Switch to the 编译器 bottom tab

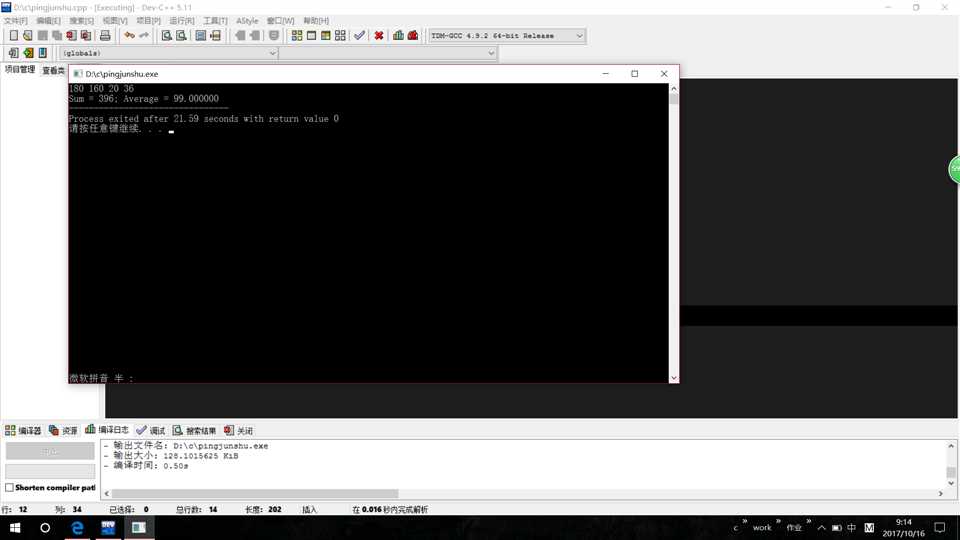23,430
